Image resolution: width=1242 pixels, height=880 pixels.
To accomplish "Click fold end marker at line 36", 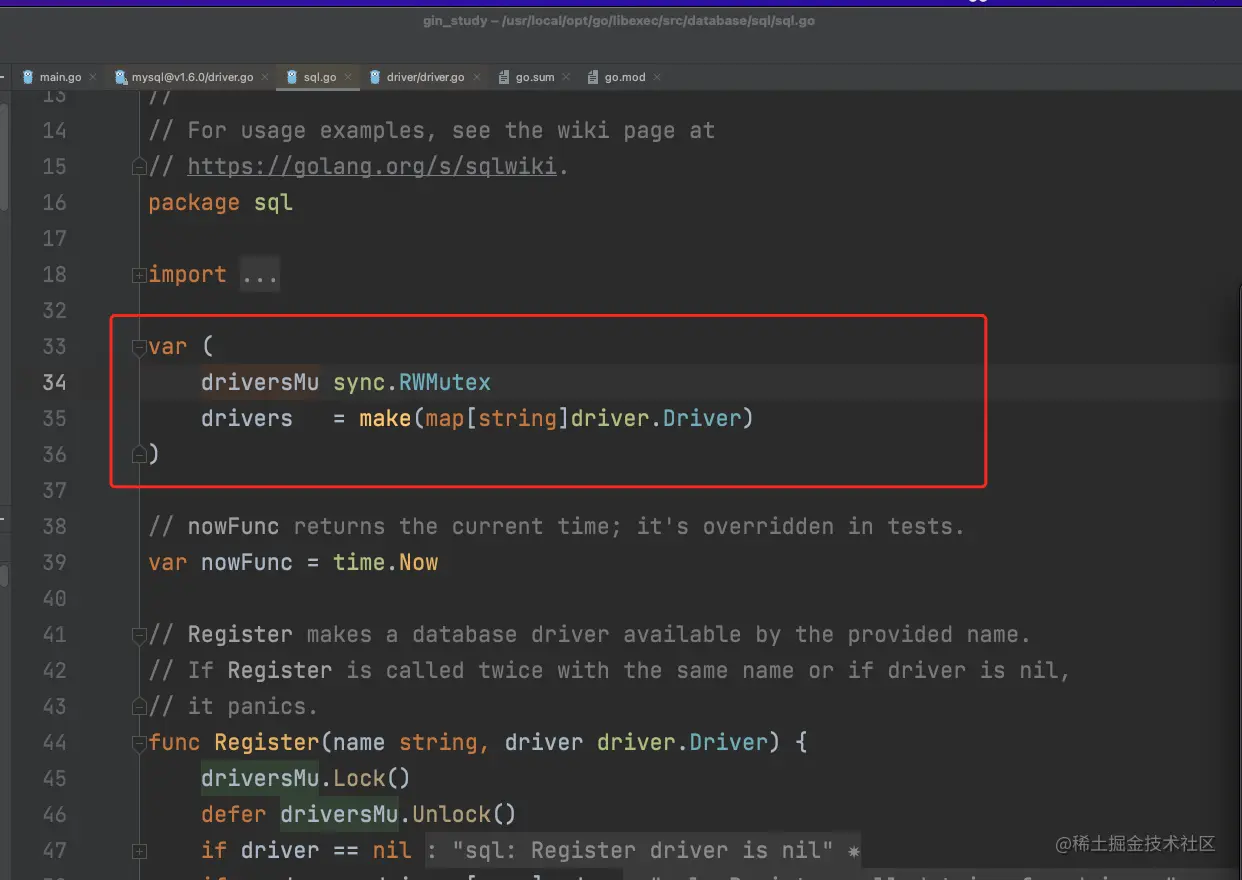I will coord(139,455).
